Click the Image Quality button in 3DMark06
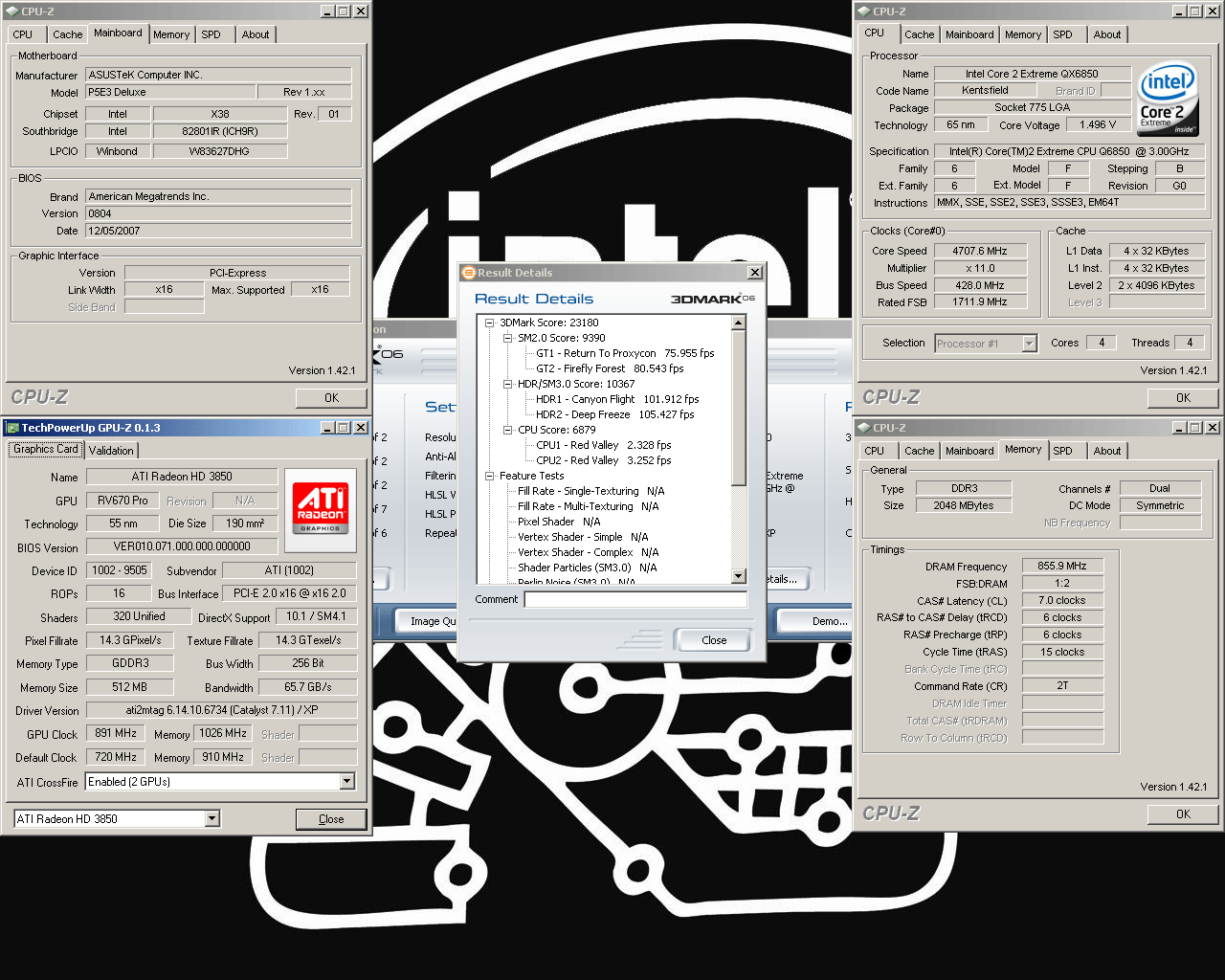 coord(427,621)
